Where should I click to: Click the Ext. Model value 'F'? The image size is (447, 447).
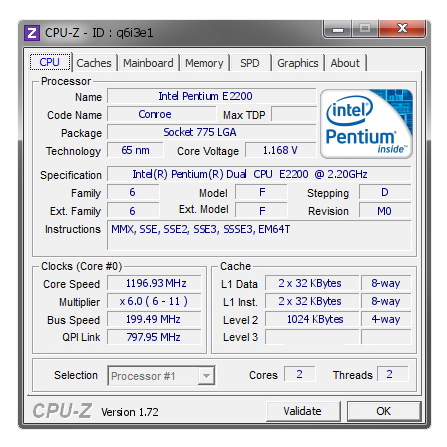[261, 211]
